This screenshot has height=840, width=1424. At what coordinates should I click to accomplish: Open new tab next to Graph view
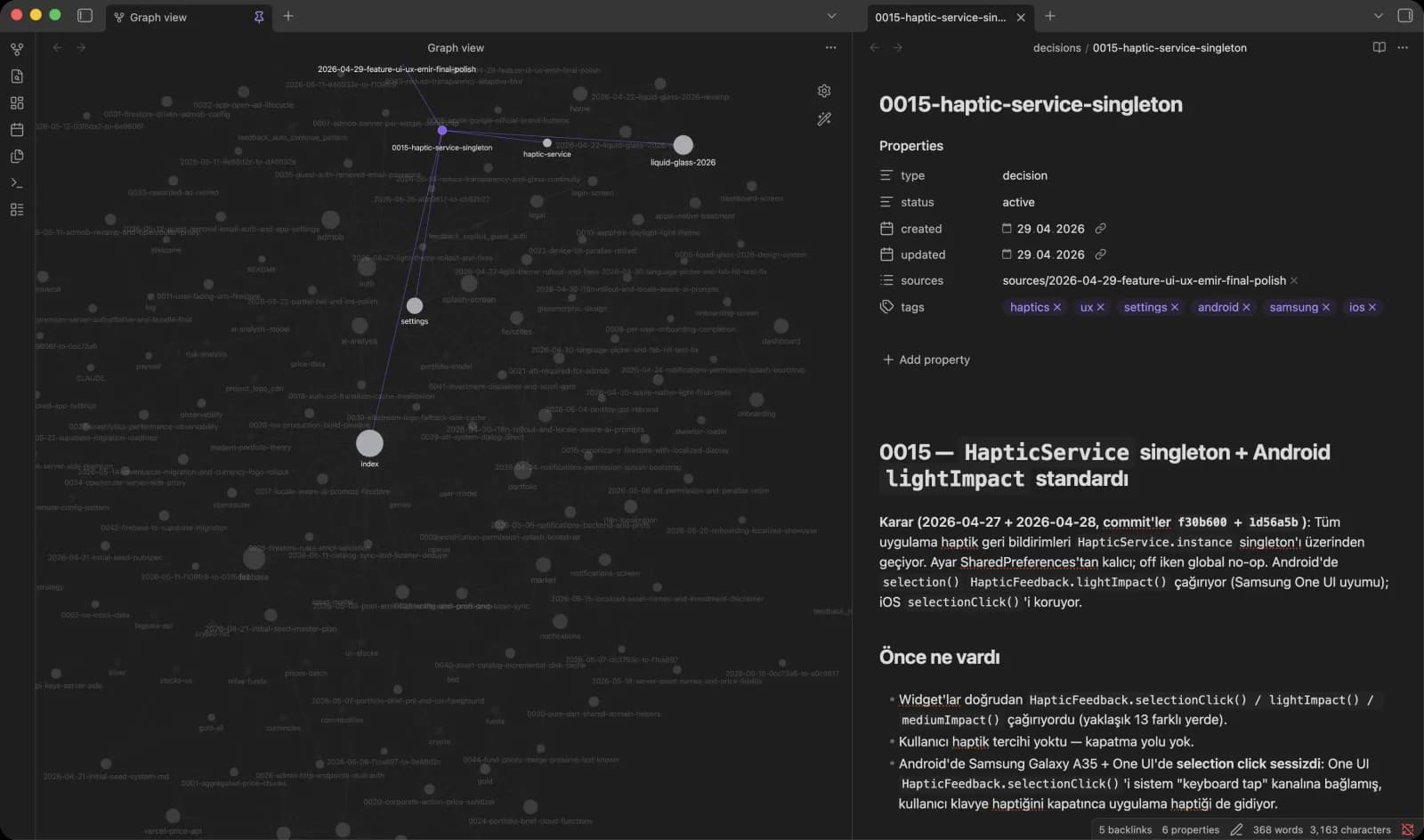(287, 16)
